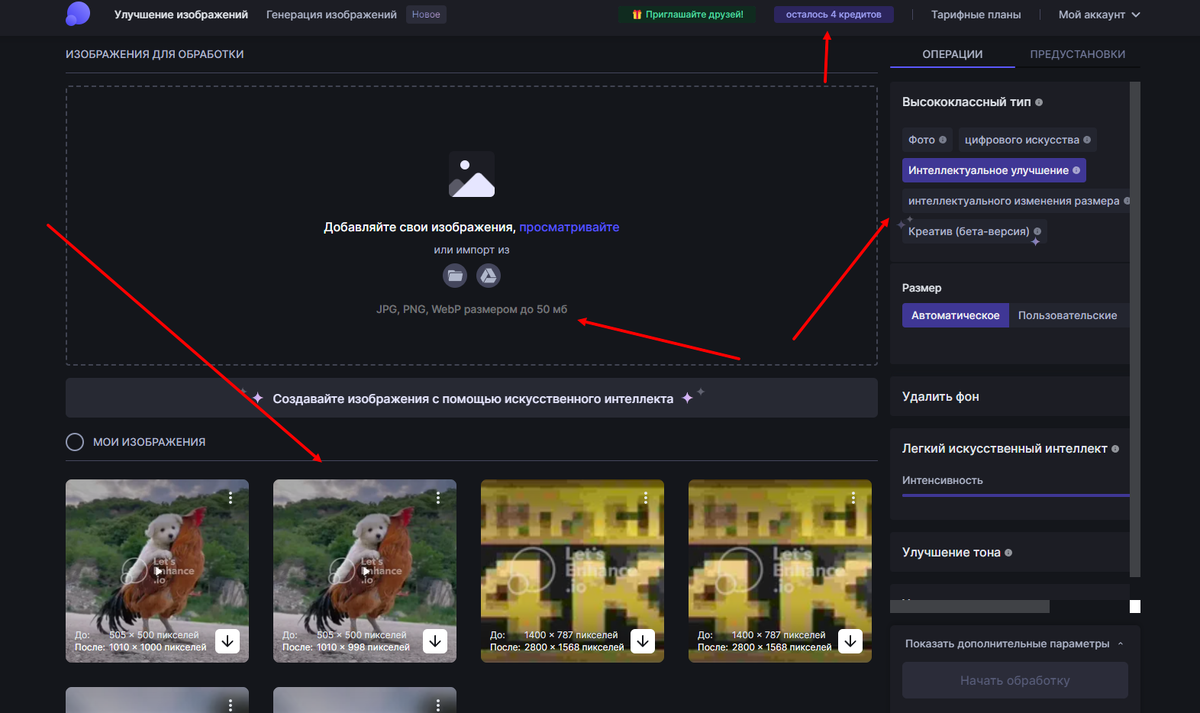Viewport: 1200px width, 713px height.
Task: Expand the Улучшение тона section
Action: 1009,552
